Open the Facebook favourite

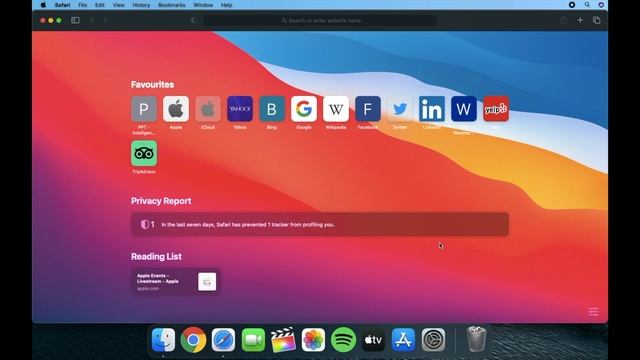368,109
